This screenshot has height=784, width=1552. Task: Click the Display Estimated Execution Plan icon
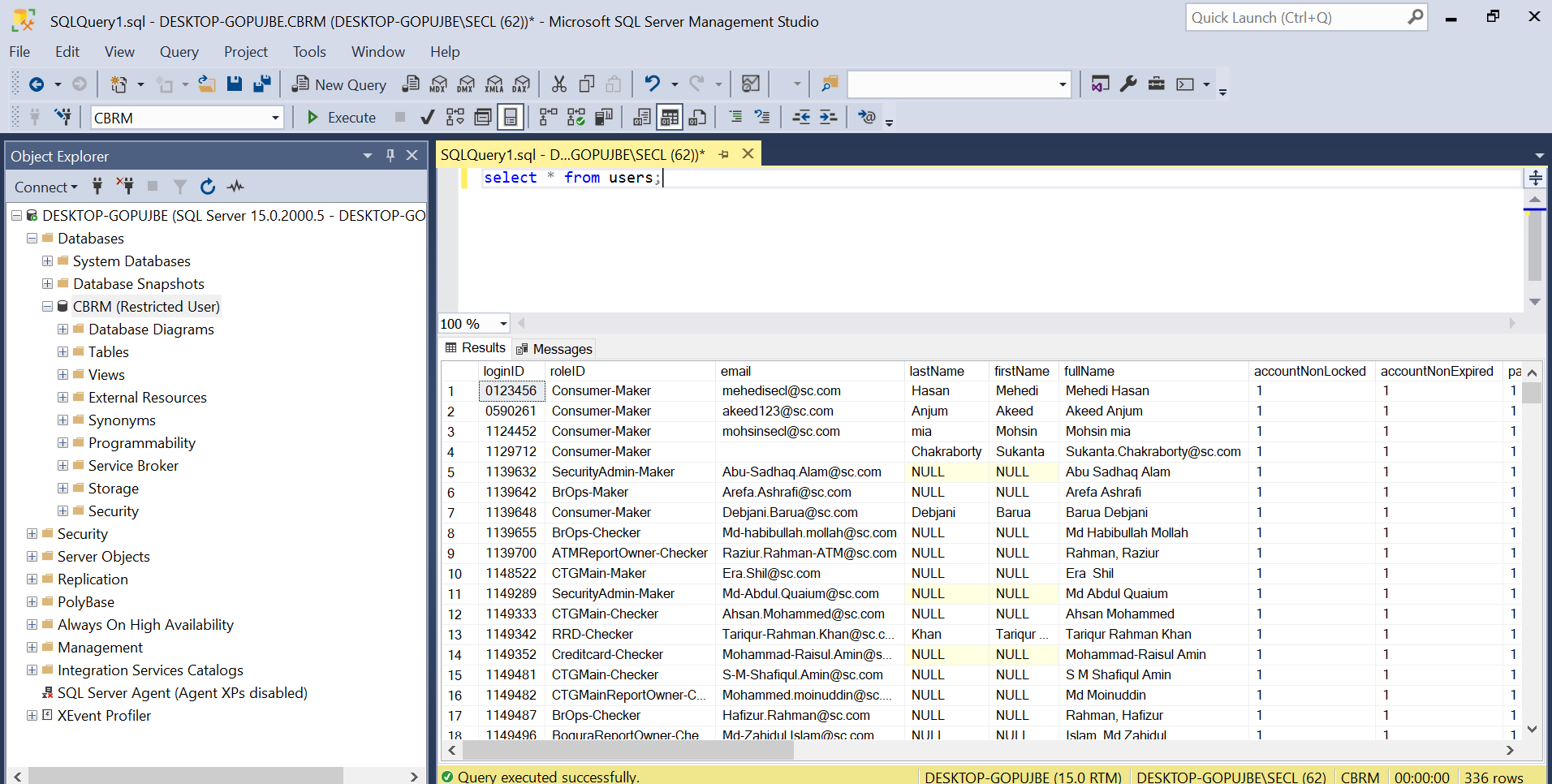[x=455, y=118]
